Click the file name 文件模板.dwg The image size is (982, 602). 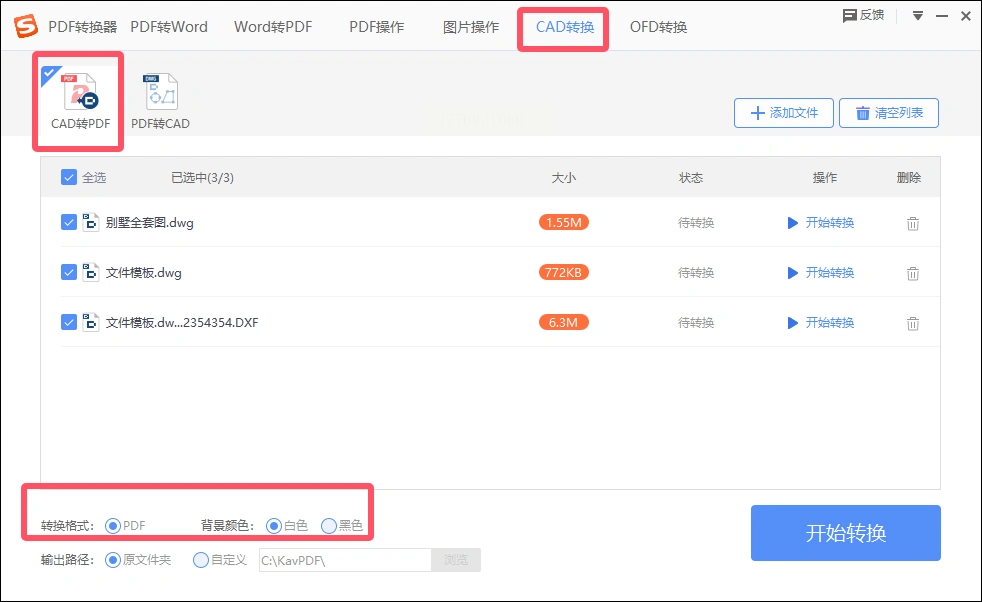(143, 272)
